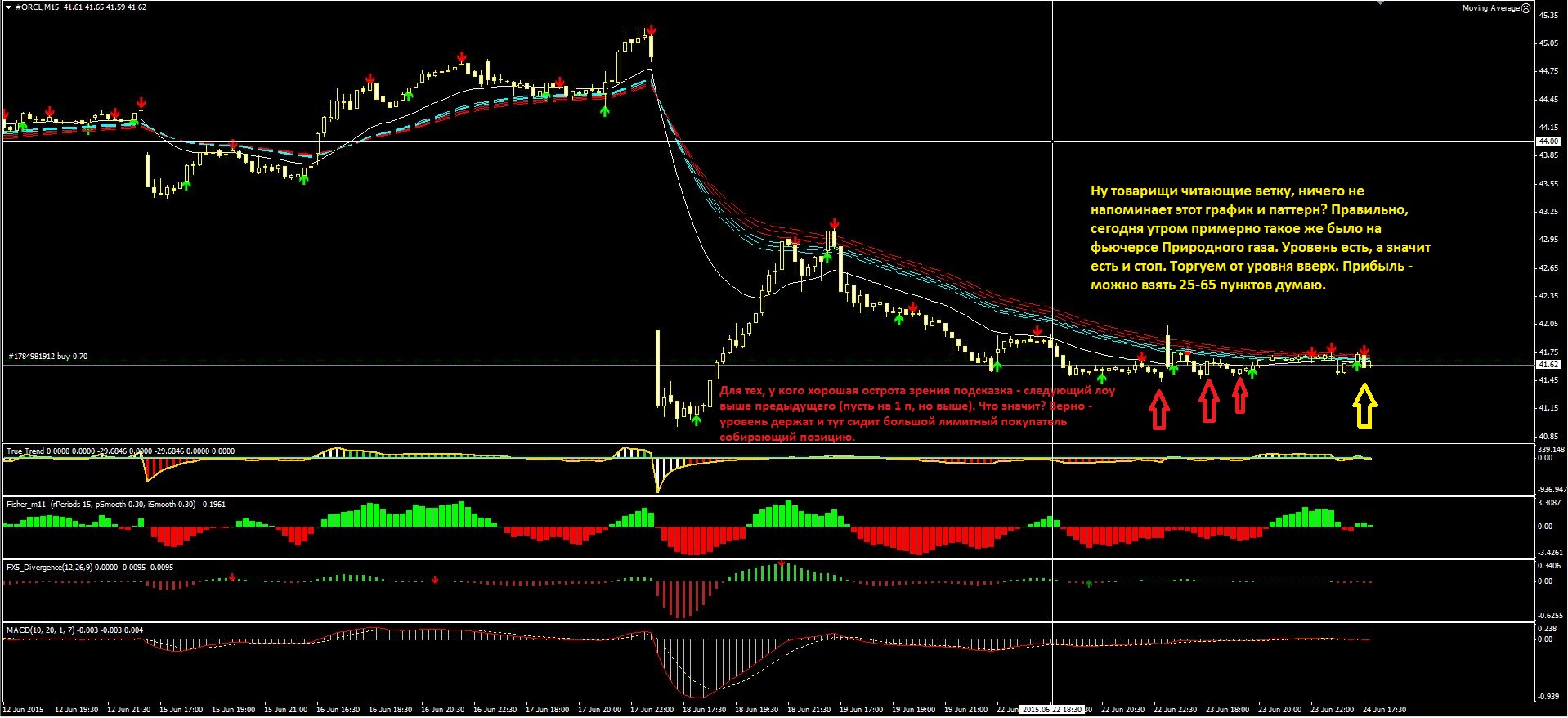Screen dimensions: 1568x718
Task: Click the 0.3406 FX5_Divergence scale value
Action: (1550, 565)
